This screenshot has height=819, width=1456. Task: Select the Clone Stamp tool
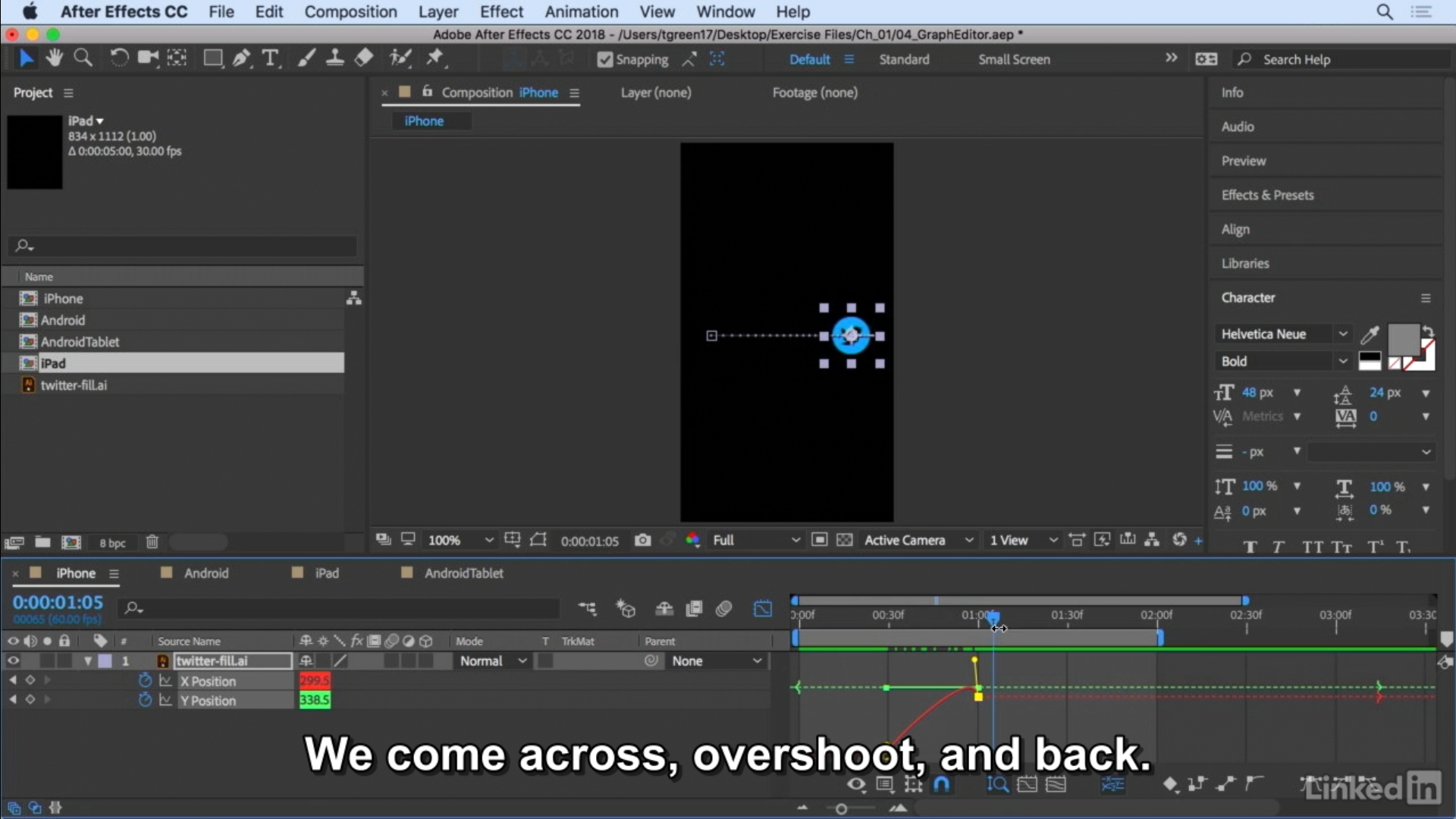coord(334,58)
